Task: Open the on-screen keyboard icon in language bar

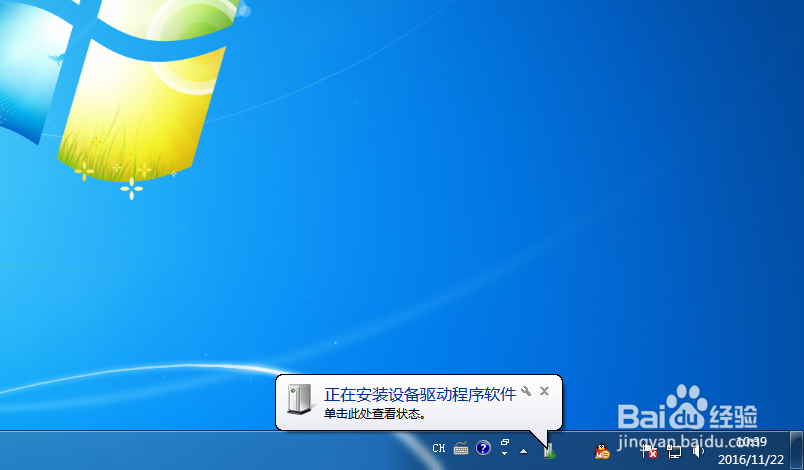Action: click(461, 448)
